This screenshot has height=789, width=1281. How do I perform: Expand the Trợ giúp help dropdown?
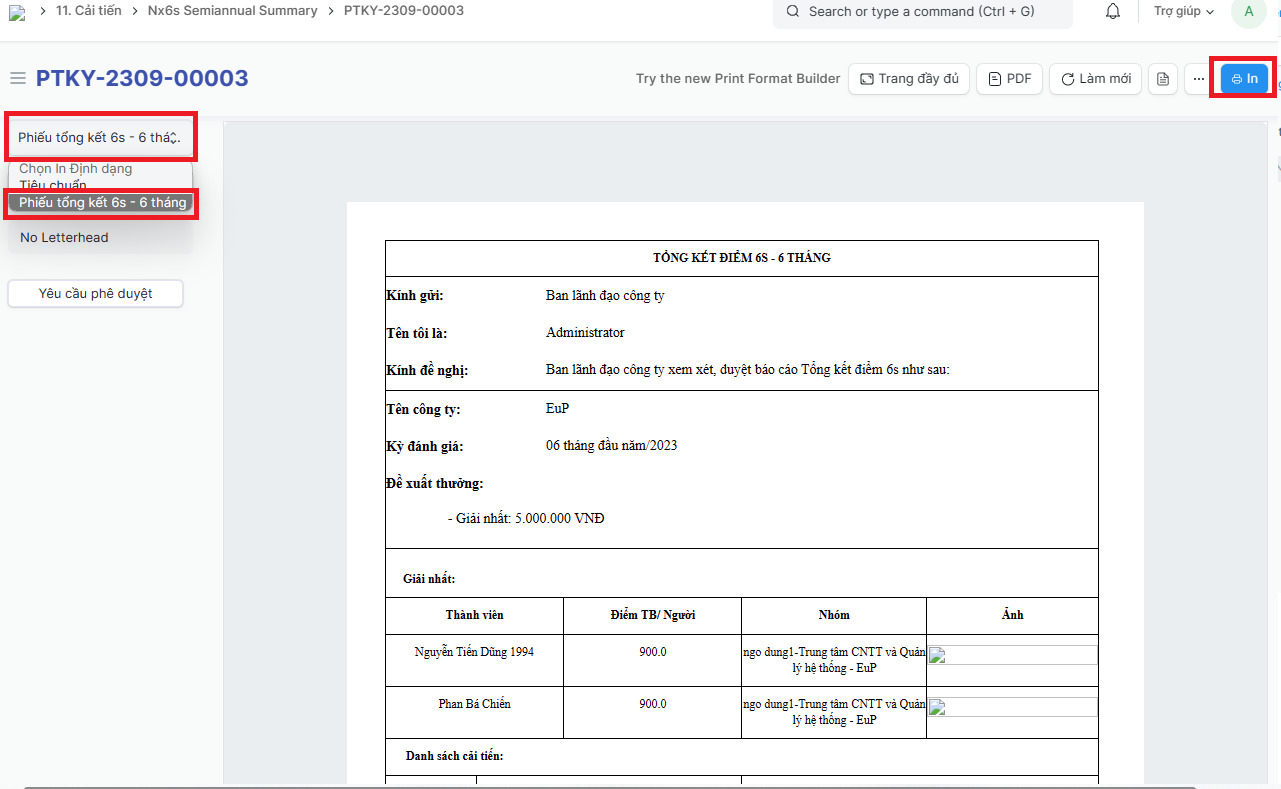click(x=1183, y=12)
